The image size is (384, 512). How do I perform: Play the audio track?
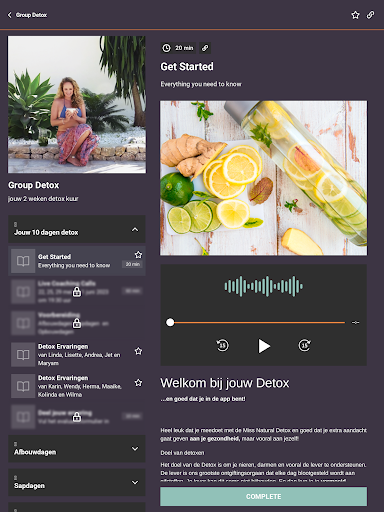click(264, 346)
